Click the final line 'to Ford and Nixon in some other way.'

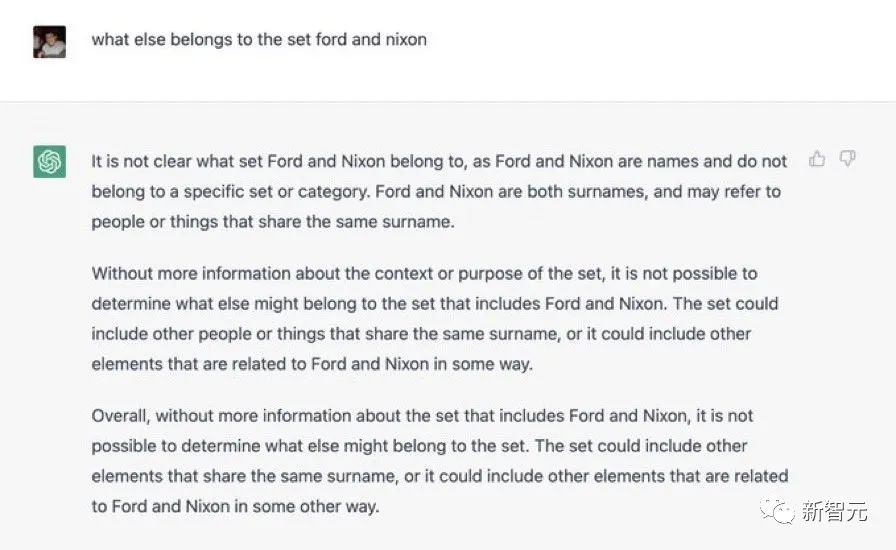[235, 507]
